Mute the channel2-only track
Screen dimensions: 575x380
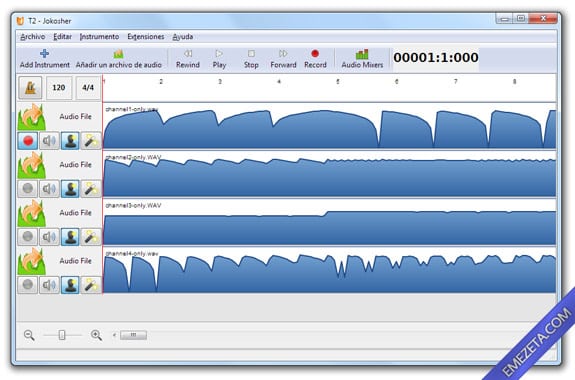pos(49,189)
